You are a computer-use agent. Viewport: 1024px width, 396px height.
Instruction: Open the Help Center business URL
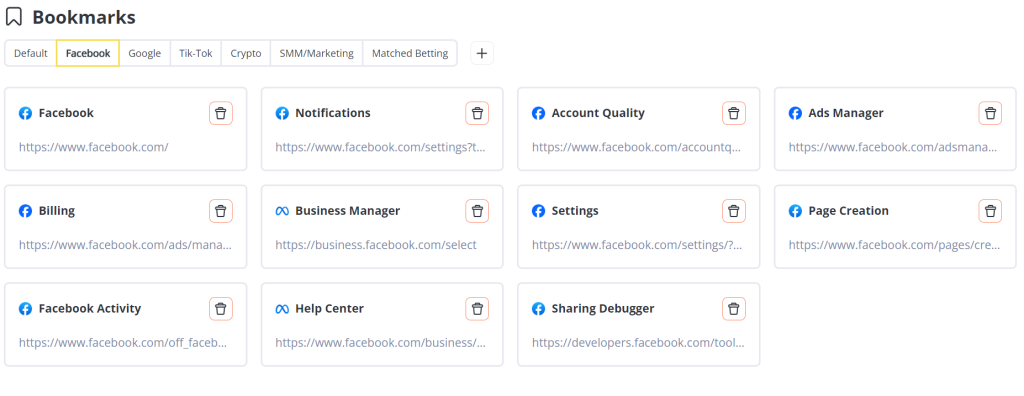point(381,342)
